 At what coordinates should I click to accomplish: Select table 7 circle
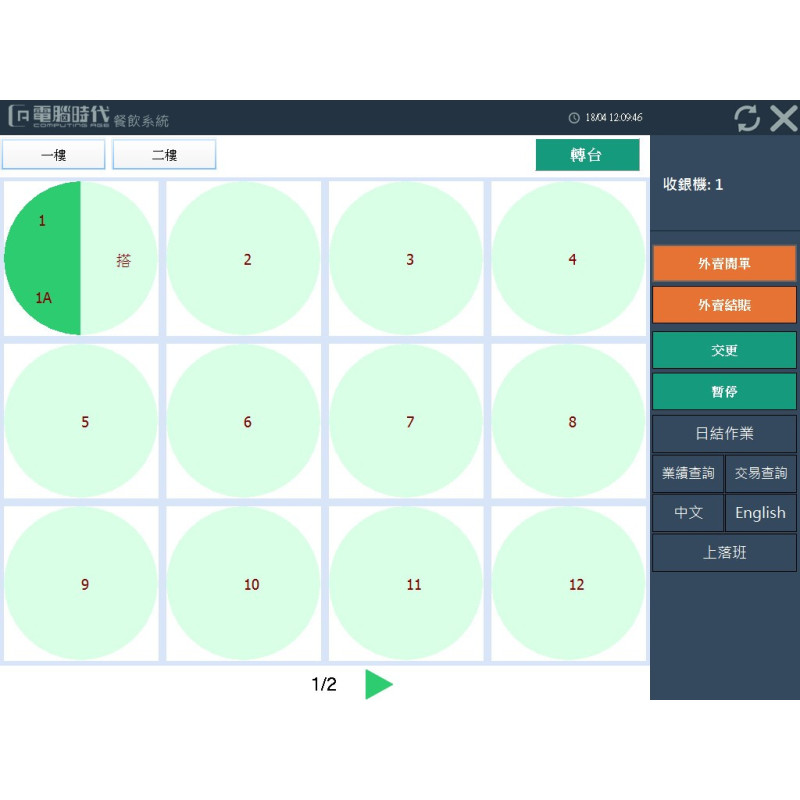pos(410,422)
